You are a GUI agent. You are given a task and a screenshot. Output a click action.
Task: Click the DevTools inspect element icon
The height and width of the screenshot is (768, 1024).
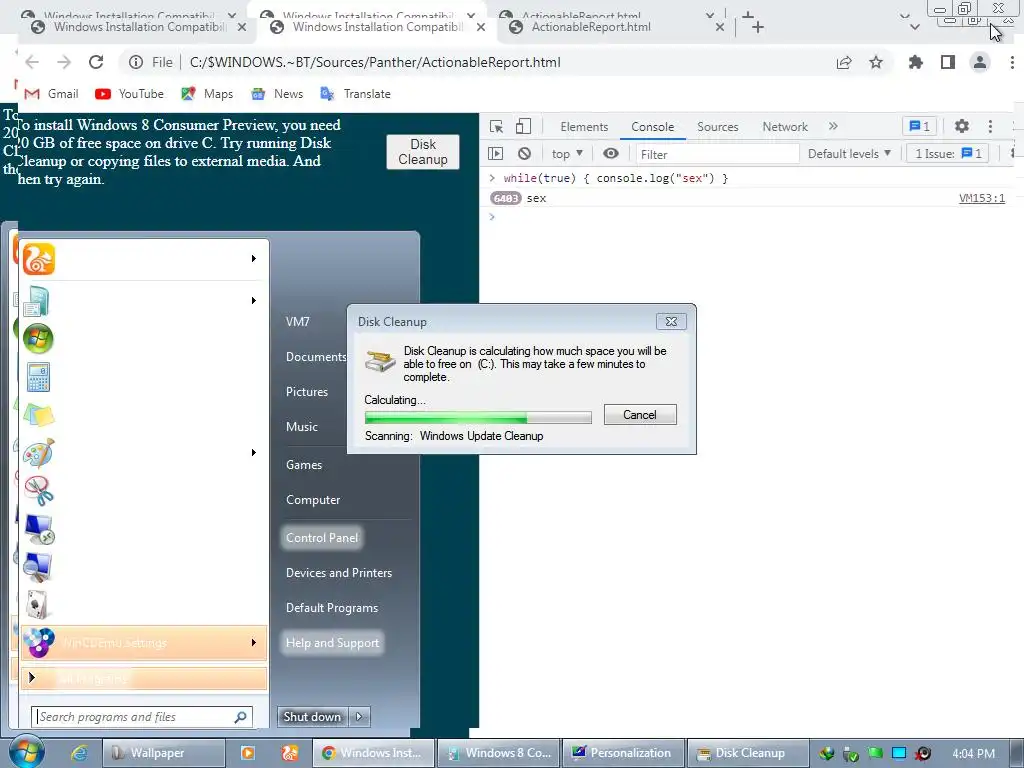496,127
